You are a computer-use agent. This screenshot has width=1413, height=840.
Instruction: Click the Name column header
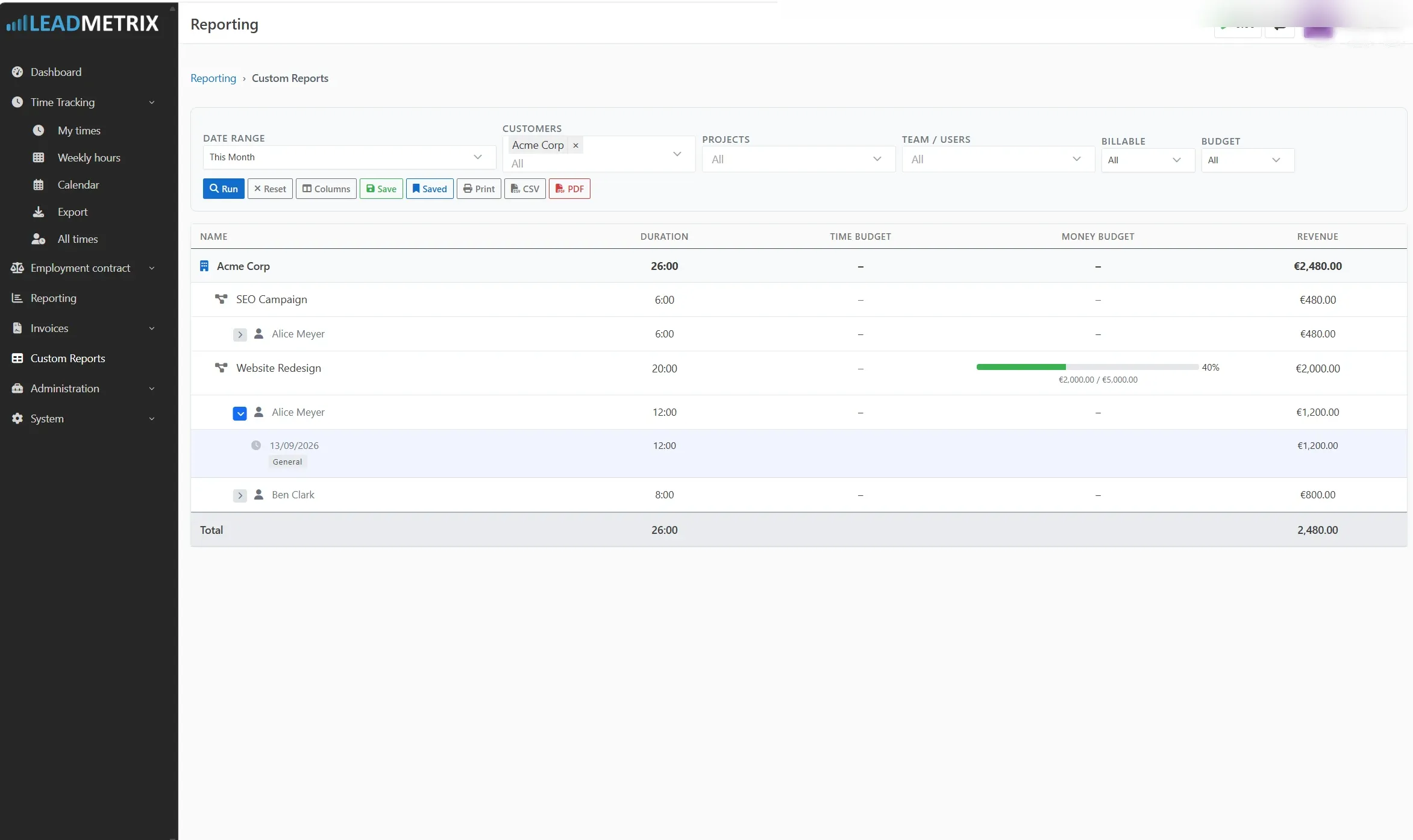pos(214,236)
